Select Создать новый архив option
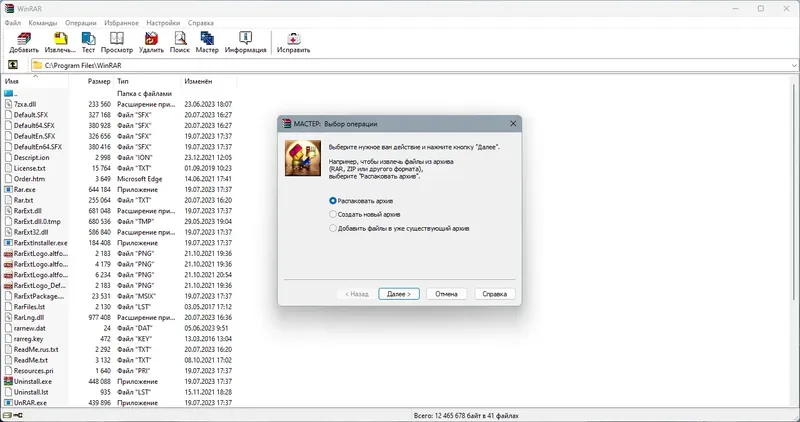The image size is (800, 422). pos(365,214)
